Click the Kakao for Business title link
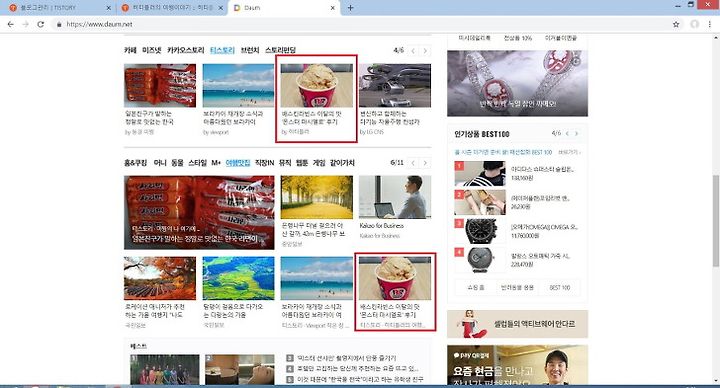This screenshot has width=720, height=388. tap(382, 226)
